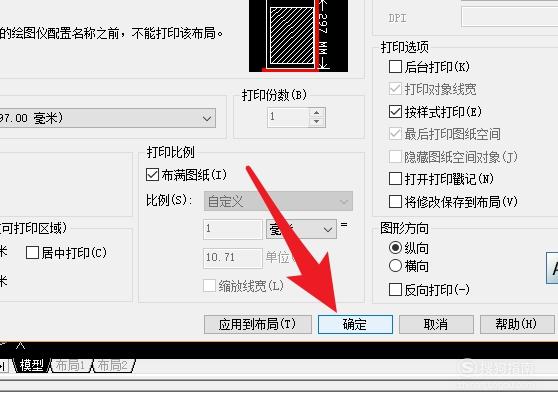Switch to the 模型 tab
558x414 pixels.
[31, 365]
